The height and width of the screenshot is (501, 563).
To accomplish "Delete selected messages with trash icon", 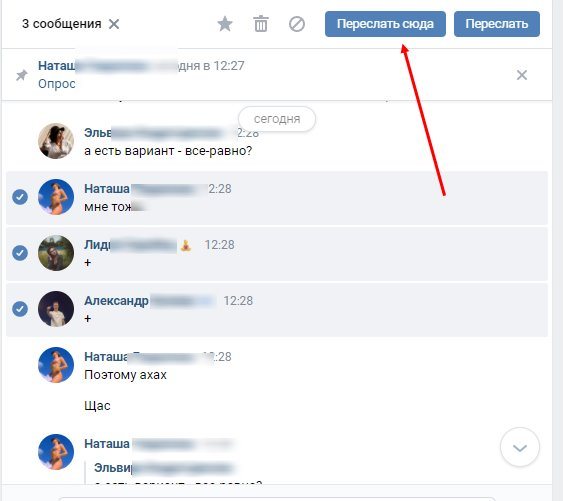I will [261, 24].
